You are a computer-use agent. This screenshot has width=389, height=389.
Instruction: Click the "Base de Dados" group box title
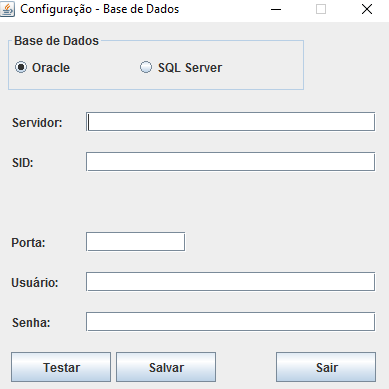pyautogui.click(x=56, y=41)
